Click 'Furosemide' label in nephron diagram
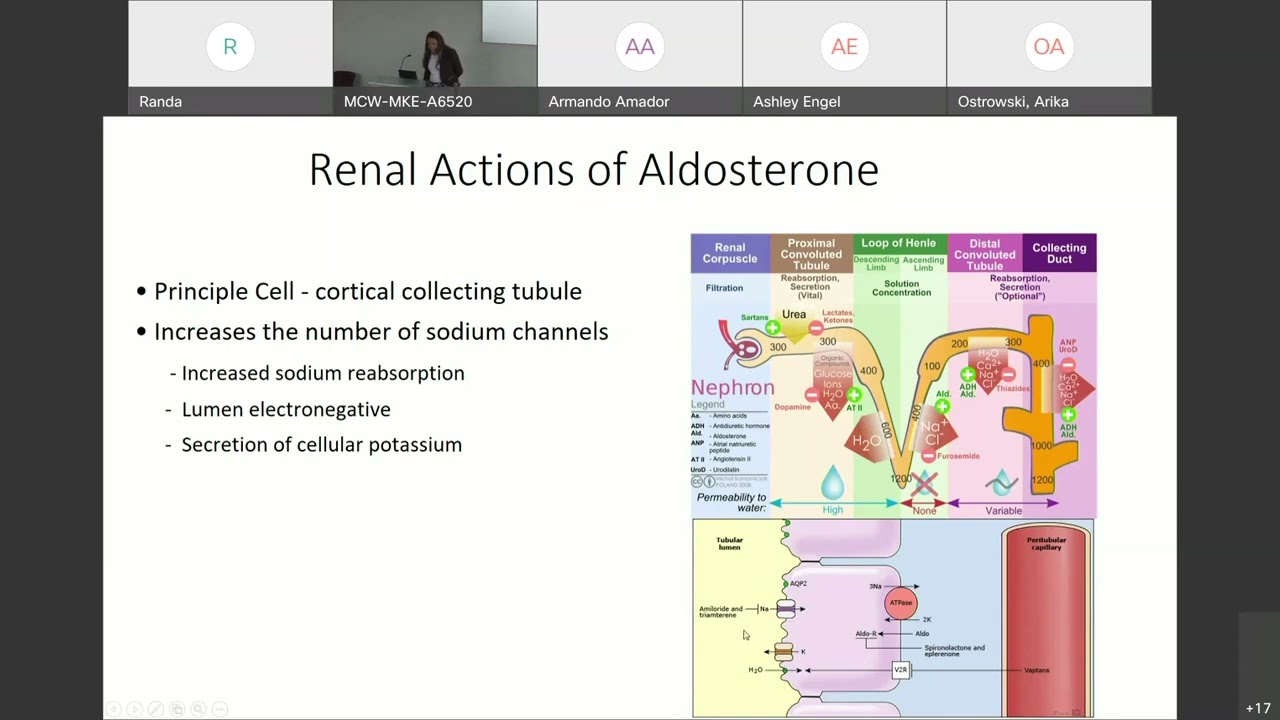 click(958, 456)
